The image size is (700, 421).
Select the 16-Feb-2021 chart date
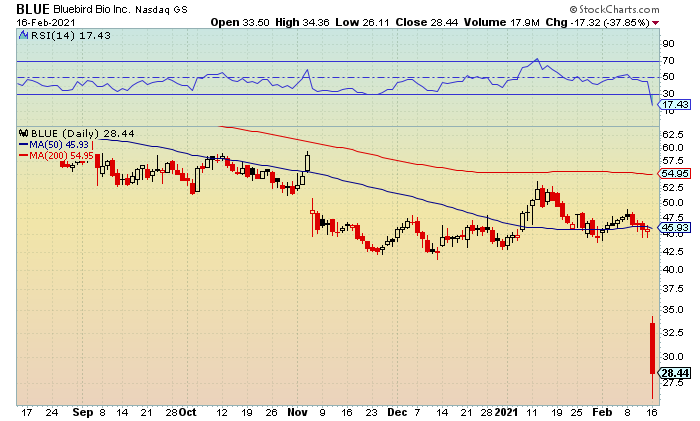click(x=46, y=22)
